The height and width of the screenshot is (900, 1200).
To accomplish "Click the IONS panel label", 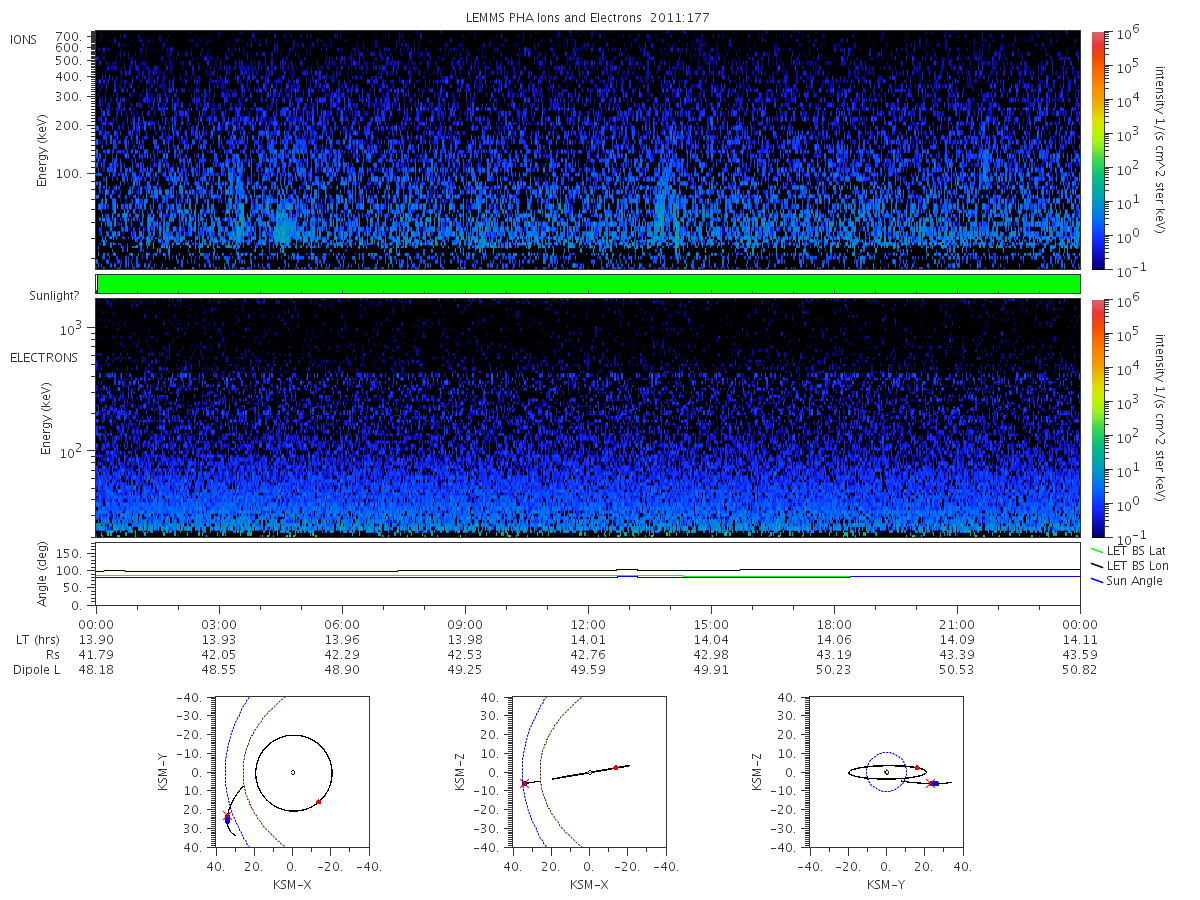I will coord(25,40).
